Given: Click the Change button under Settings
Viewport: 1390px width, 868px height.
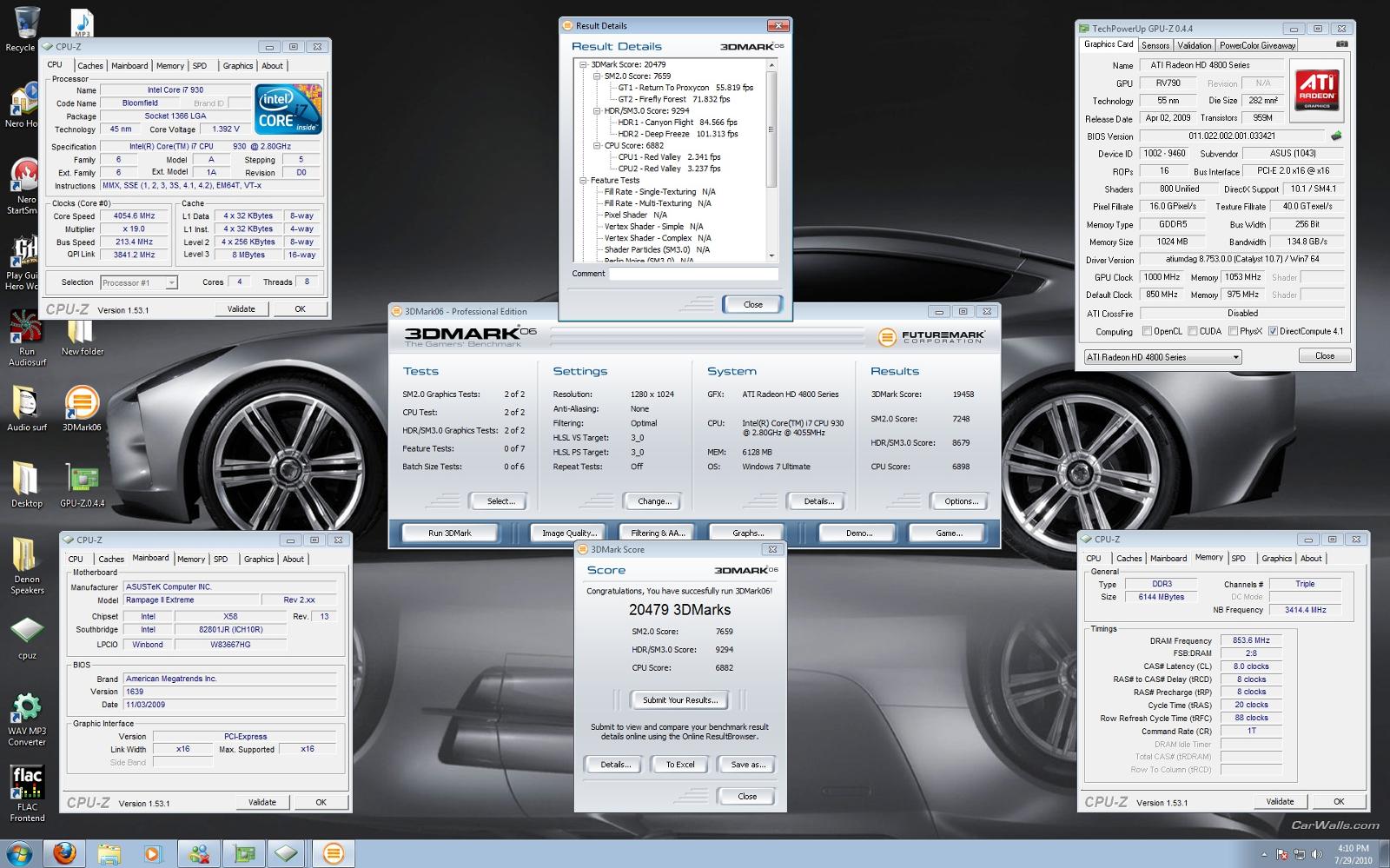Looking at the screenshot, I should click(654, 501).
